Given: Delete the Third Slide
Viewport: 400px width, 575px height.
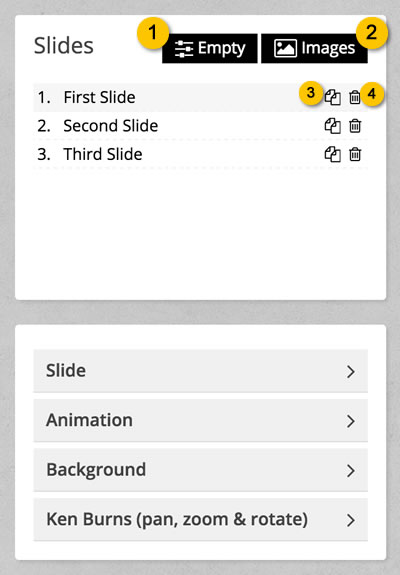Looking at the screenshot, I should pos(355,154).
